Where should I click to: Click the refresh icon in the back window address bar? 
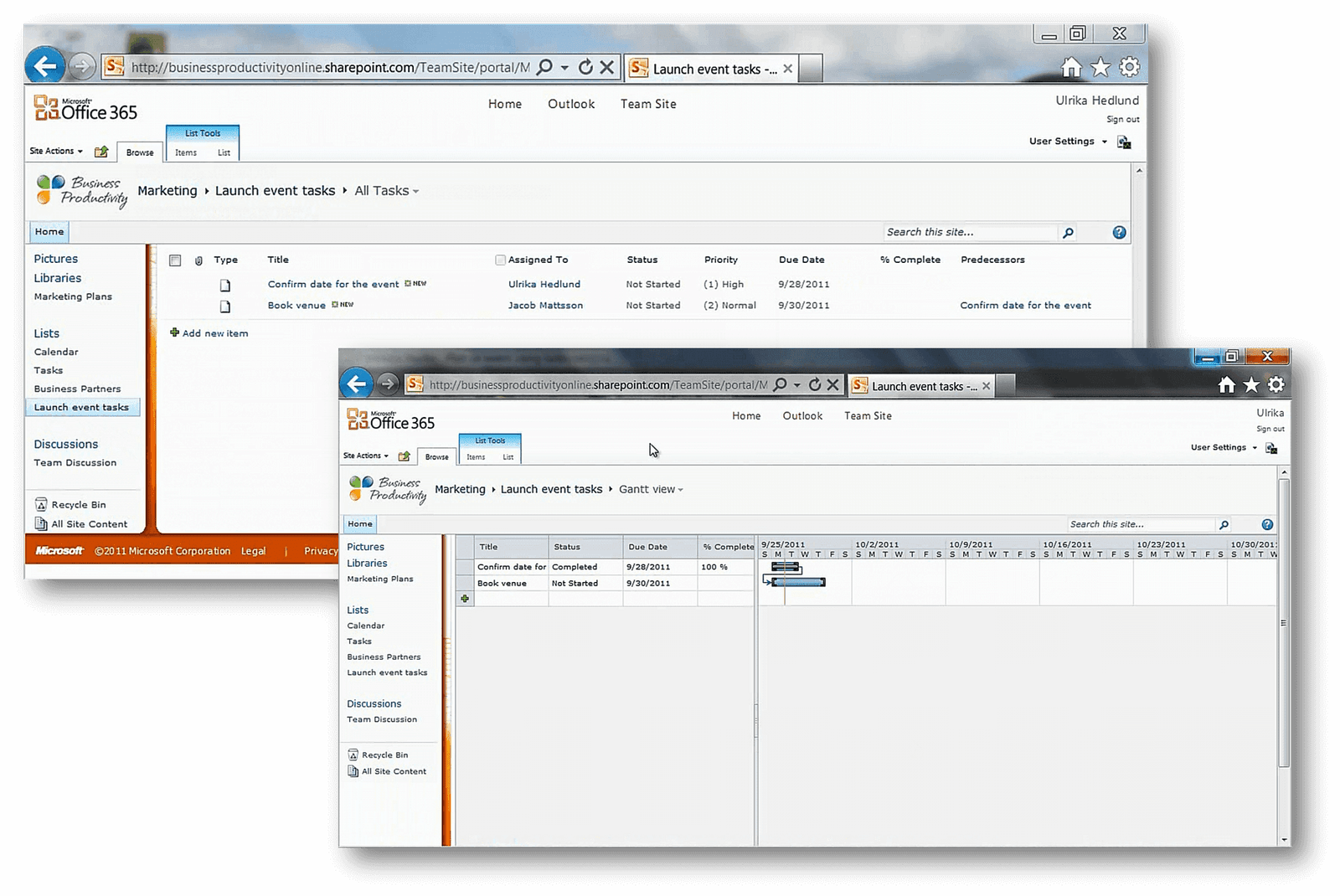[x=585, y=67]
